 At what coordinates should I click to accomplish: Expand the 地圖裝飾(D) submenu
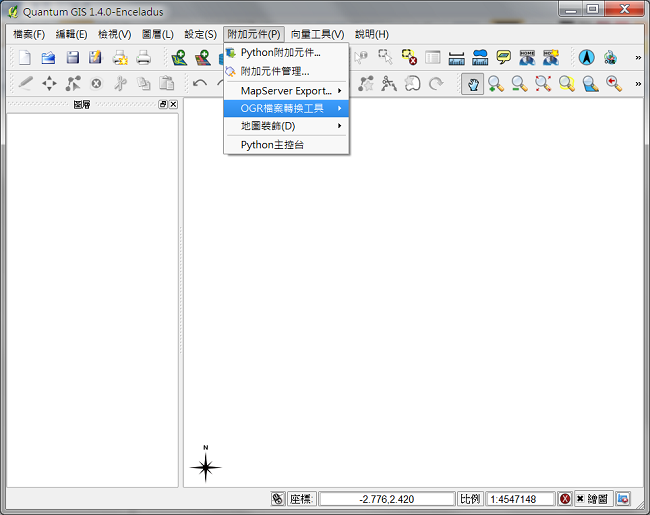pyautogui.click(x=286, y=126)
